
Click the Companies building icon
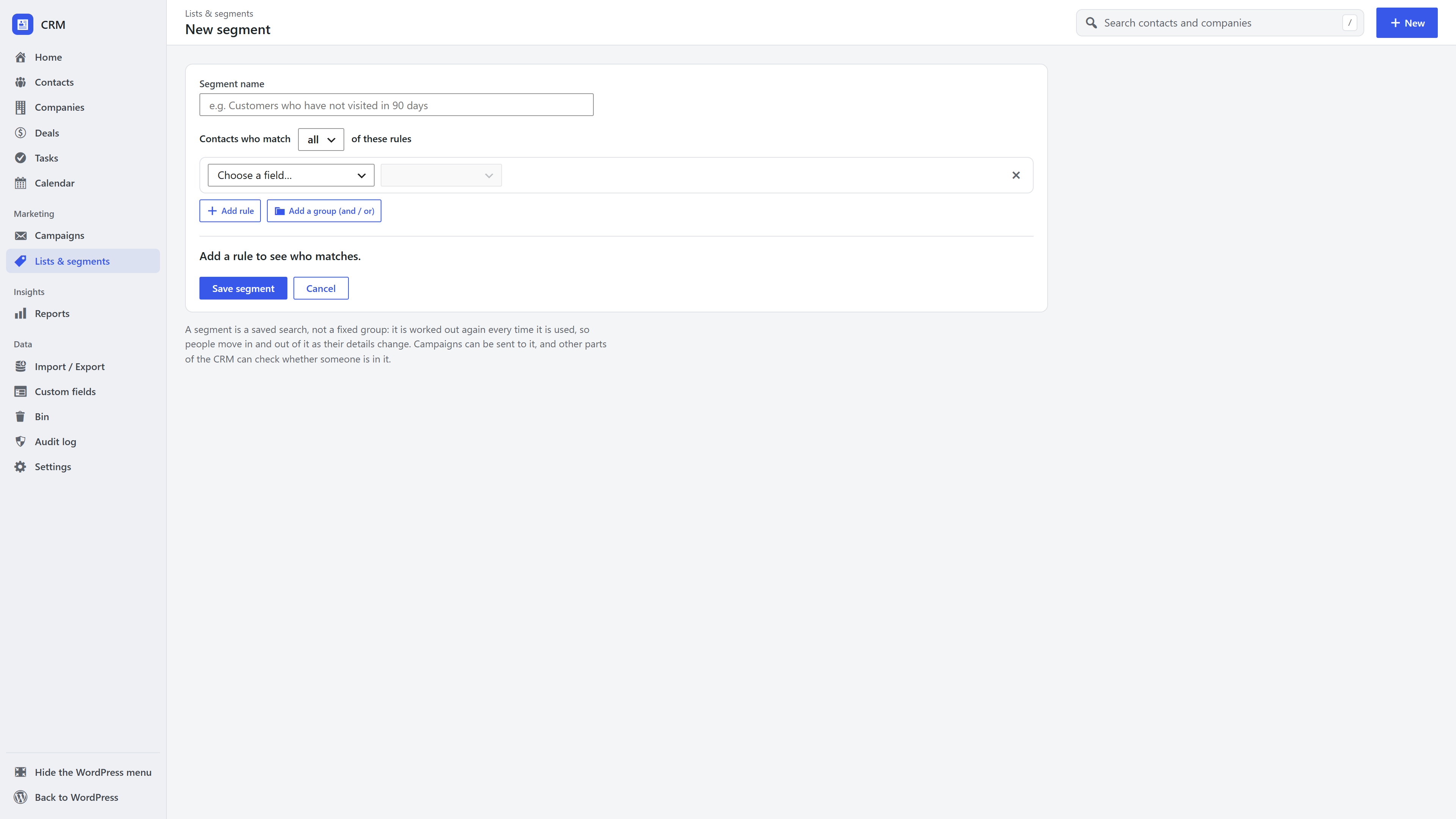tap(20, 107)
